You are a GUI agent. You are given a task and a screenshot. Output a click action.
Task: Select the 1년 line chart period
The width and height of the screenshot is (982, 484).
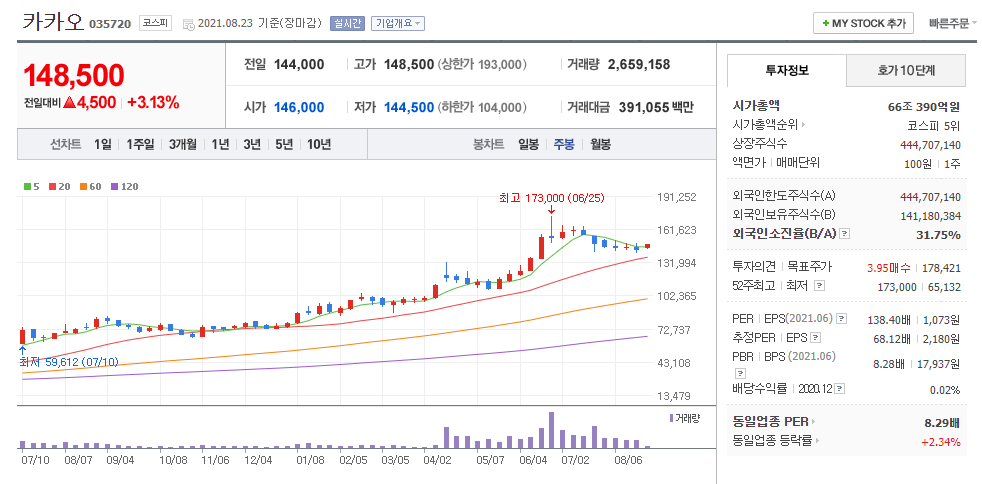pyautogui.click(x=220, y=145)
